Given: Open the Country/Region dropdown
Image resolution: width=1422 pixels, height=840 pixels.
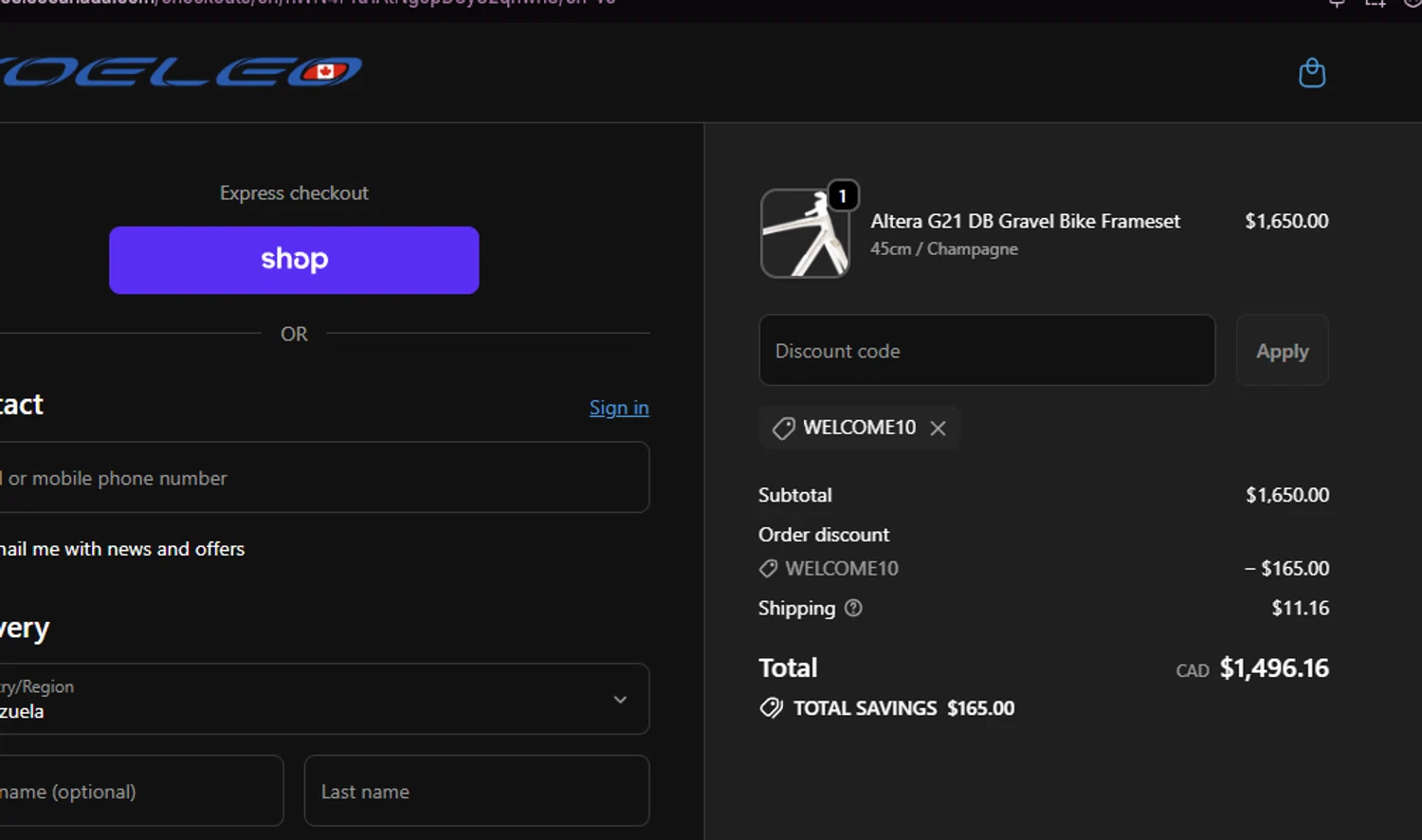Looking at the screenshot, I should (x=322, y=699).
